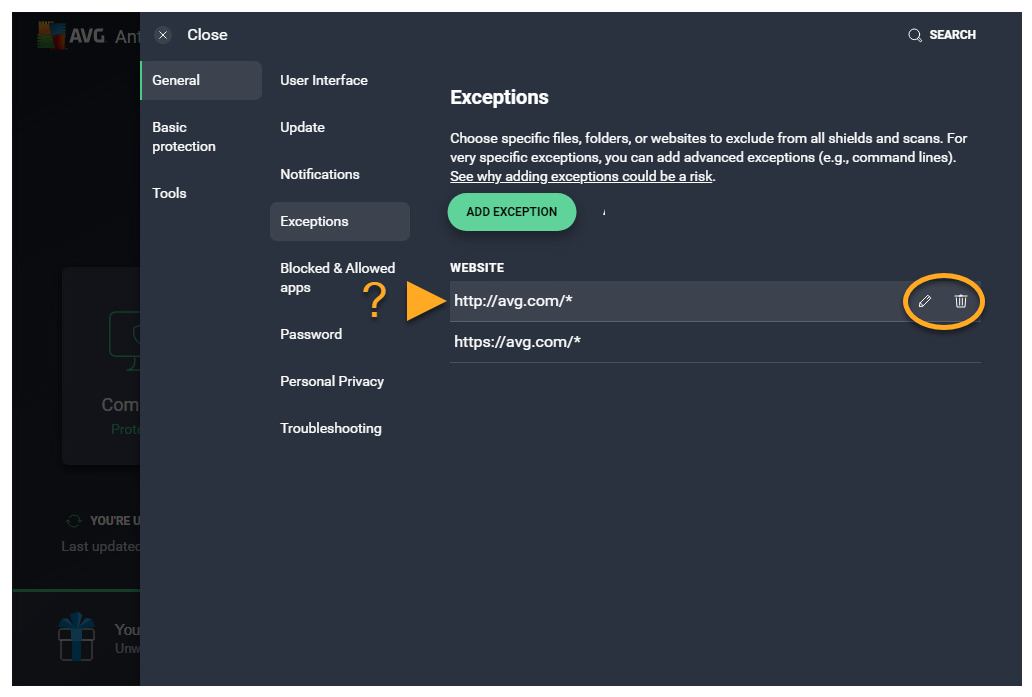This screenshot has height=697, width=1032.
Task: Open Update settings
Action: [303, 127]
